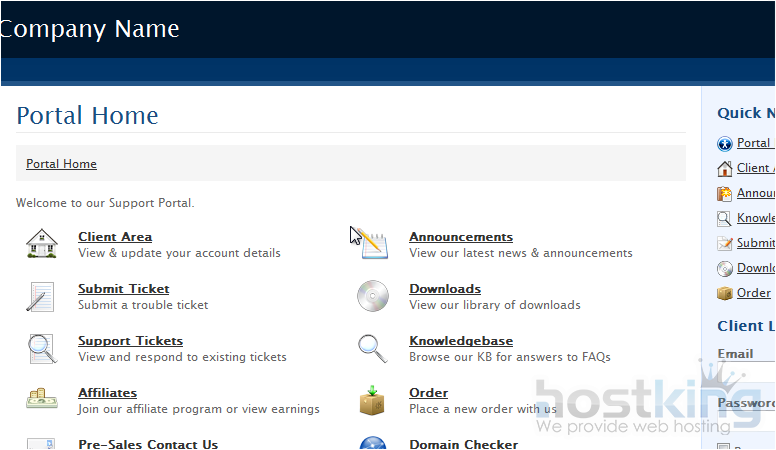Click the Order box icon

[372, 400]
